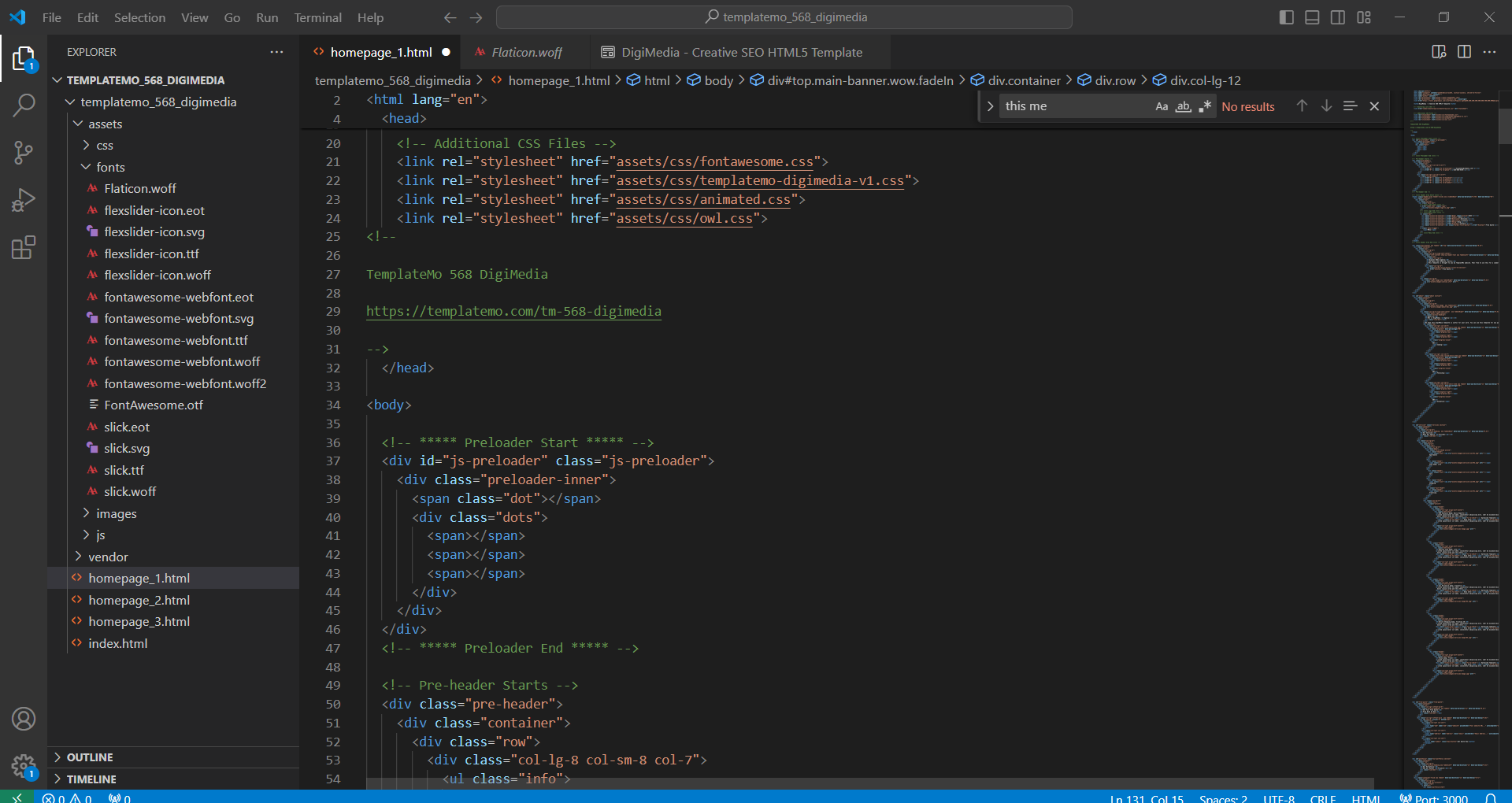
Task: Switch to the Flaticon.woff tab
Action: pyautogui.click(x=526, y=52)
